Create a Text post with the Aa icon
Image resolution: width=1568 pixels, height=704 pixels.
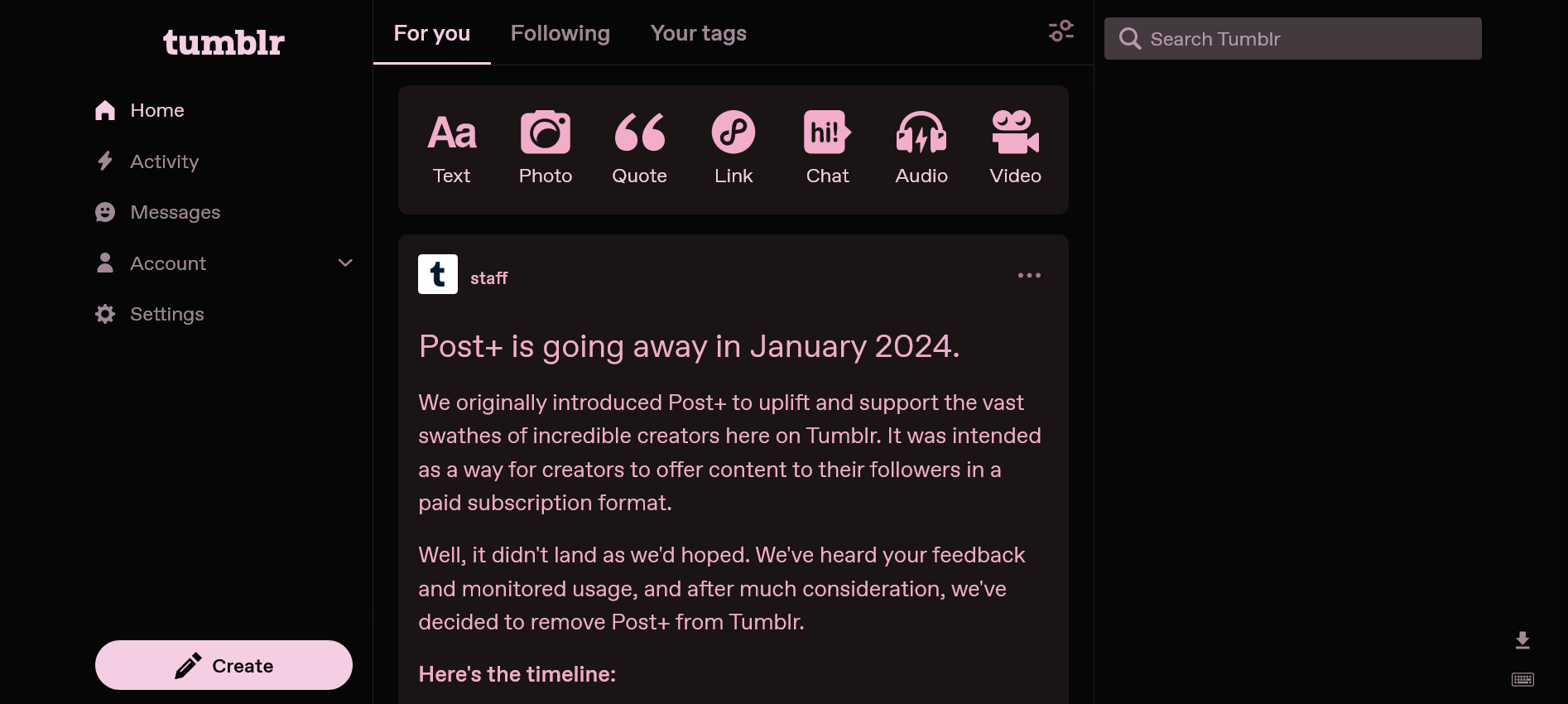(x=452, y=133)
